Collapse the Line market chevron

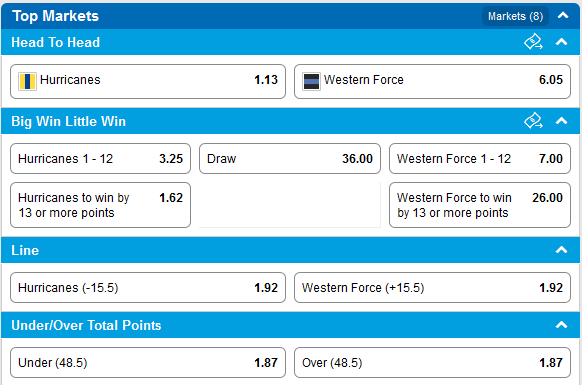click(x=562, y=250)
